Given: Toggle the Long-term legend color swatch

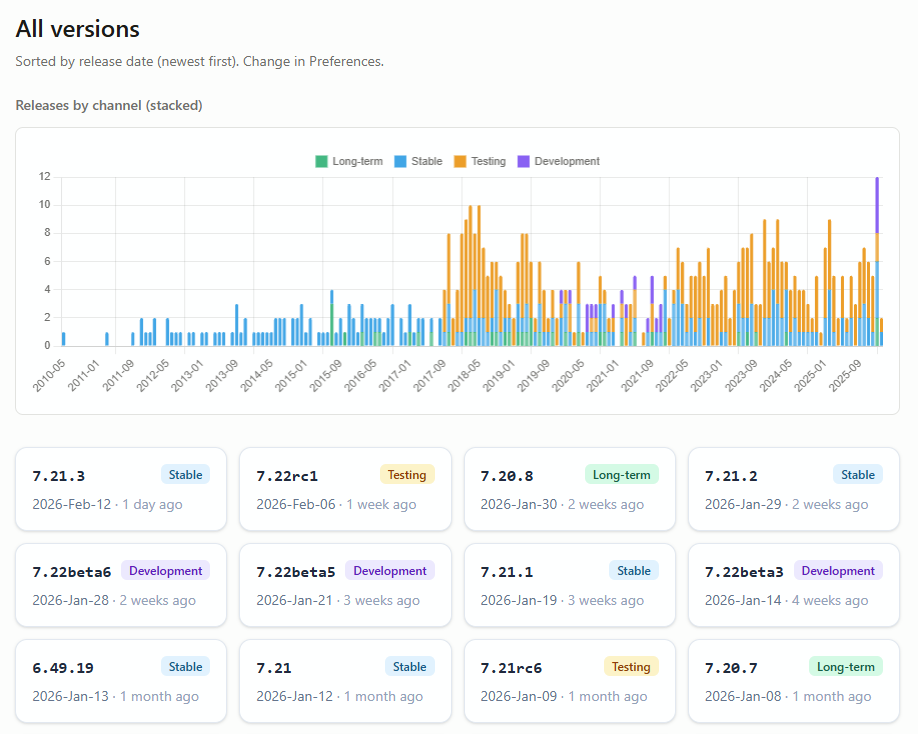Looking at the screenshot, I should (321, 162).
